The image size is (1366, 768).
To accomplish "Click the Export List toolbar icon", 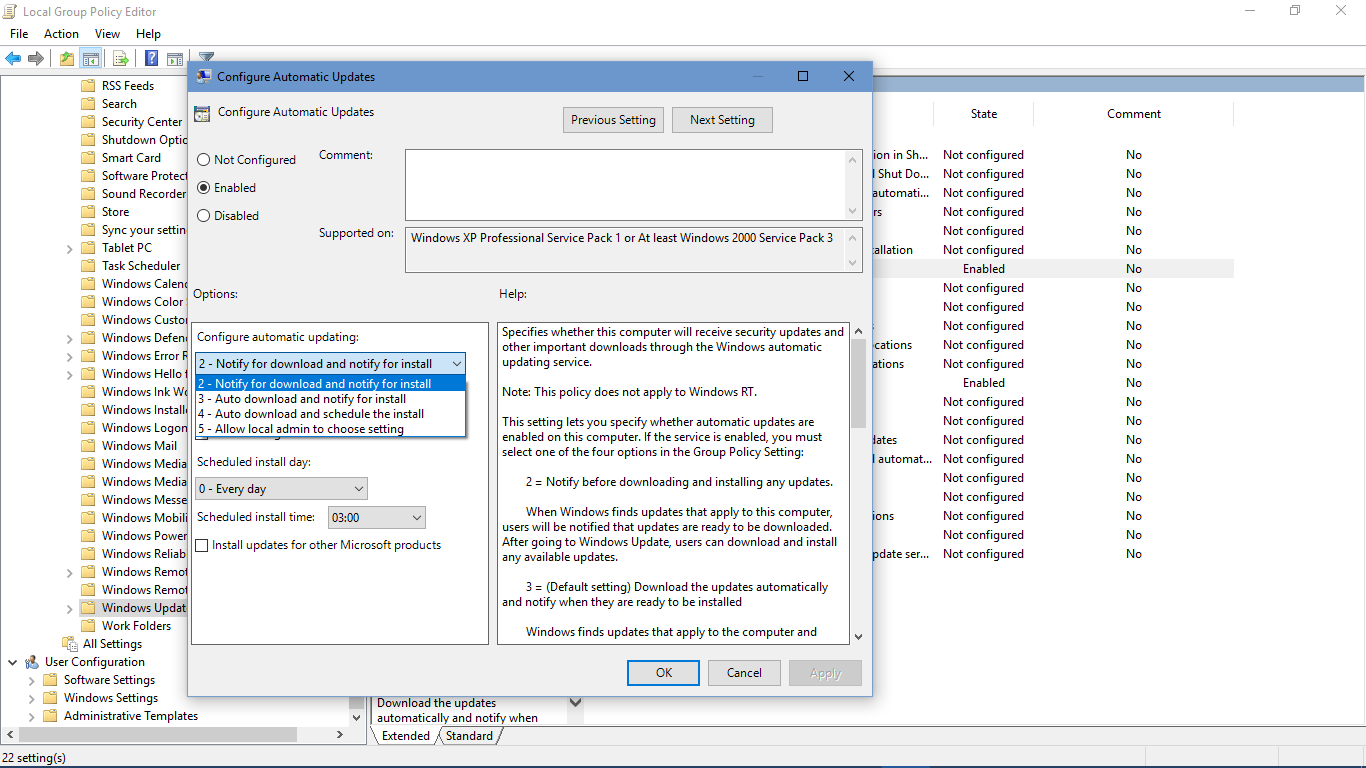I will coord(121,59).
